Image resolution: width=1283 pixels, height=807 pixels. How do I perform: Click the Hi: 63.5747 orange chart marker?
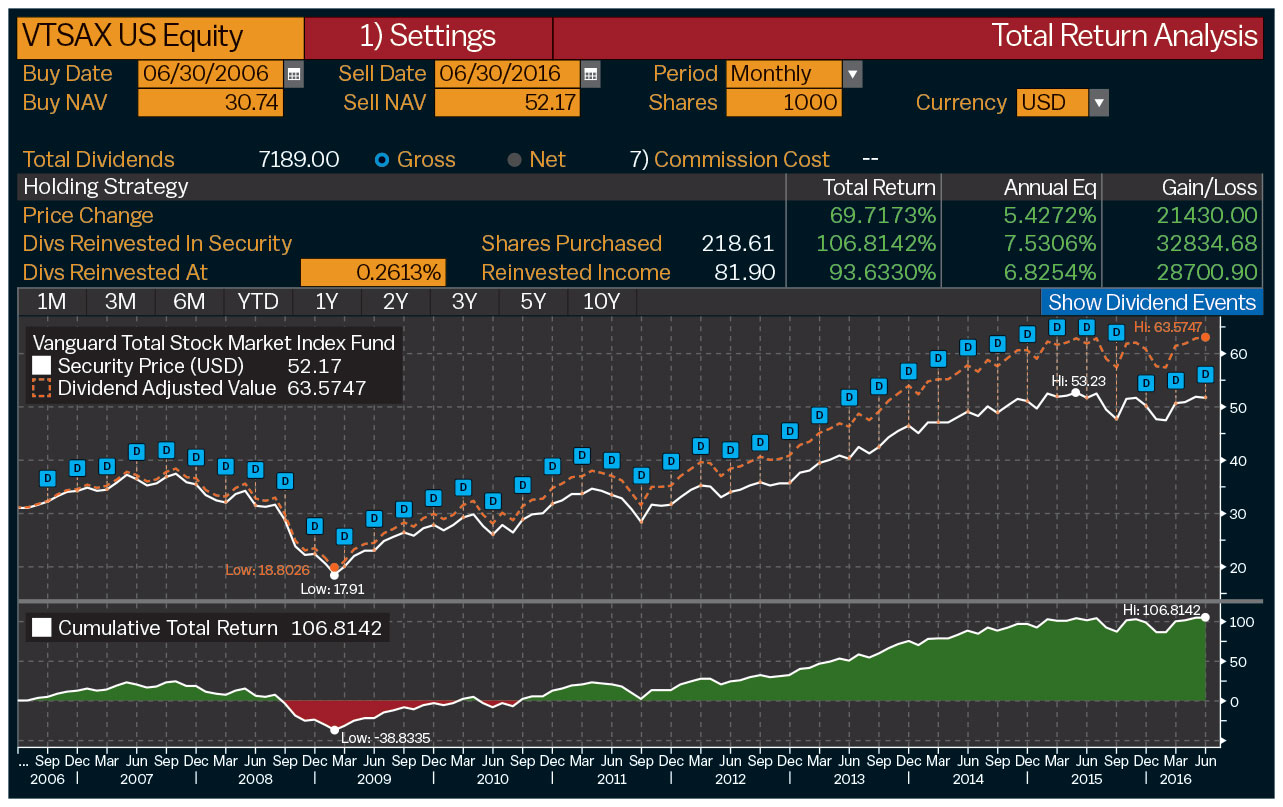(x=1206, y=338)
